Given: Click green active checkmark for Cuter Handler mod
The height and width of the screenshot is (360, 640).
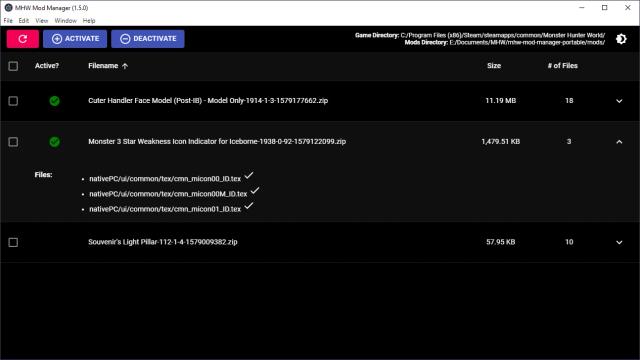Looking at the screenshot, I should tap(54, 101).
